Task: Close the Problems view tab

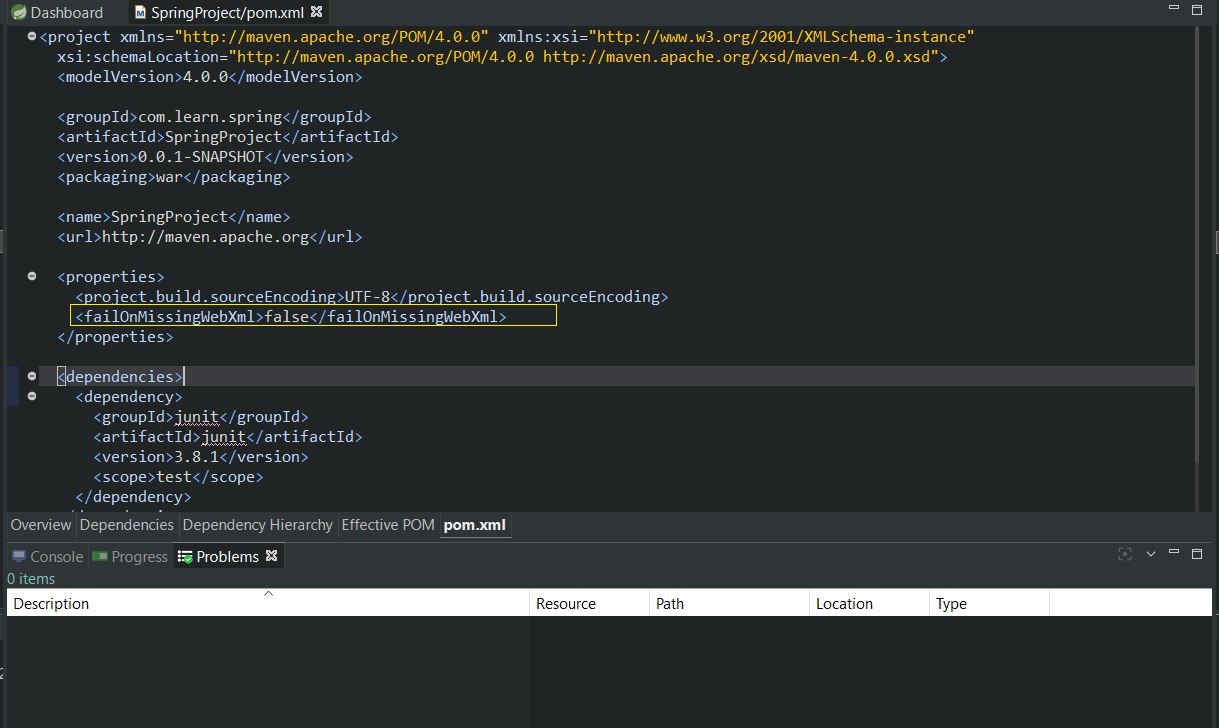Action: coord(271,556)
